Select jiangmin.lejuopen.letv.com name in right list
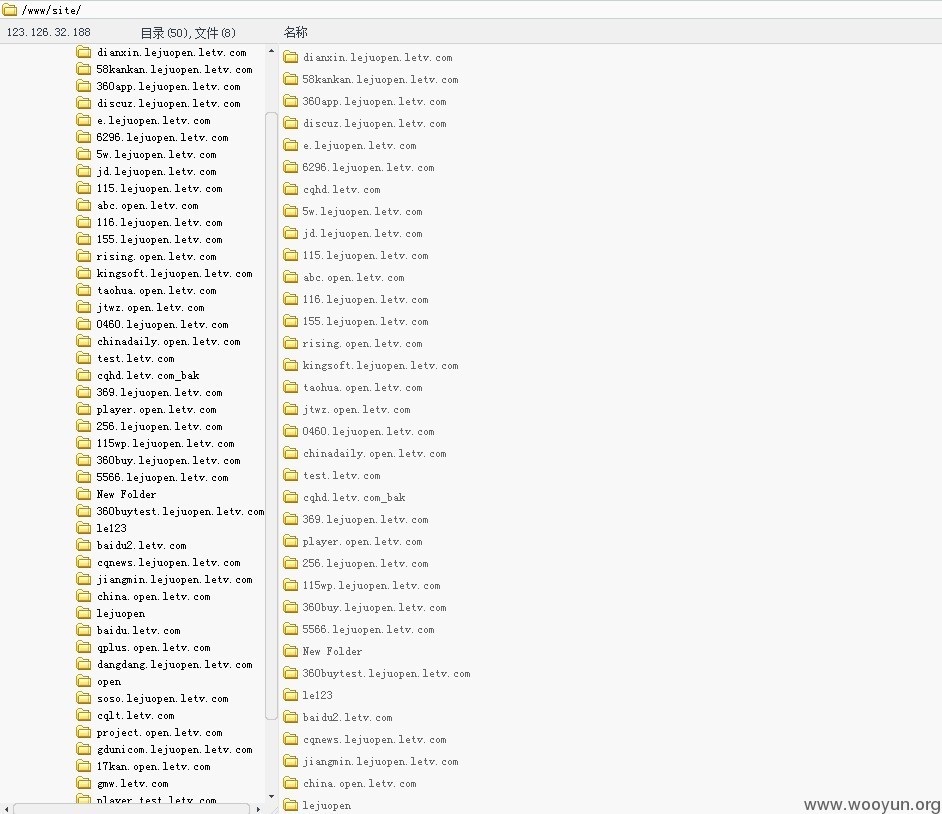Image resolution: width=942 pixels, height=814 pixels. [x=380, y=761]
